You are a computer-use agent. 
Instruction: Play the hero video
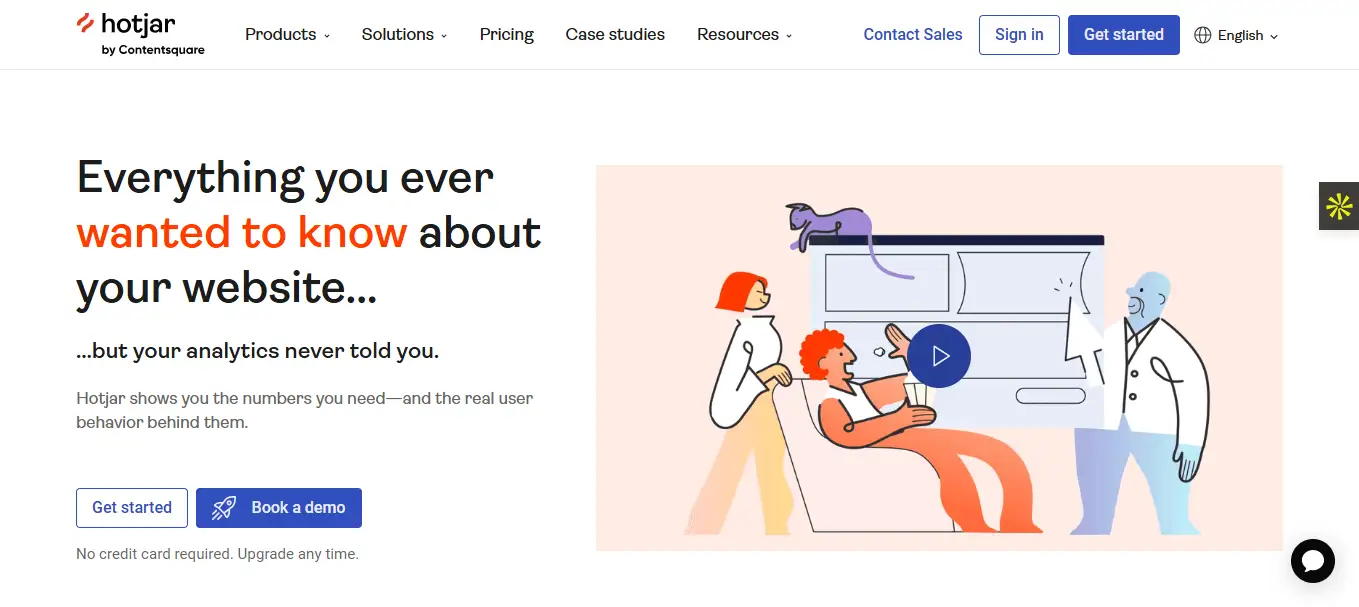(x=939, y=356)
